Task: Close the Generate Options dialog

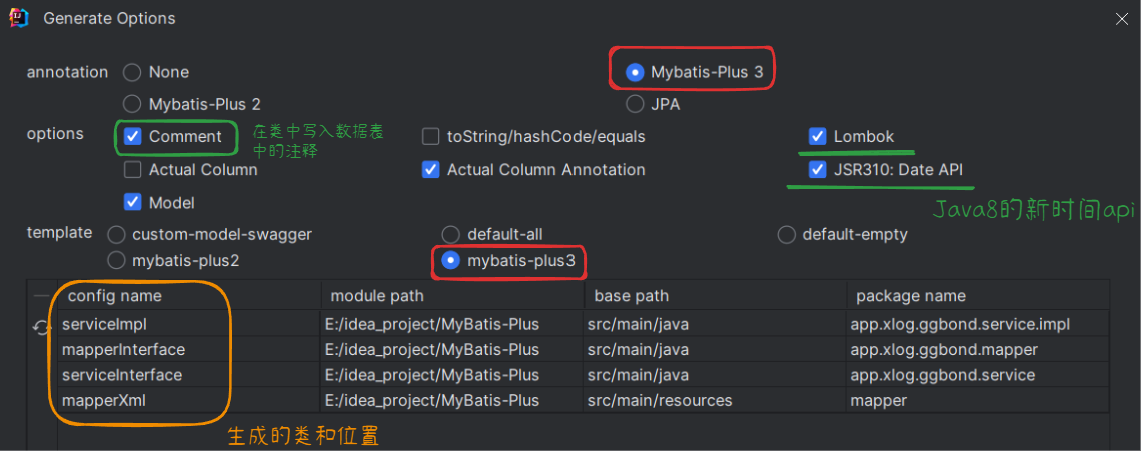Action: [x=1122, y=18]
